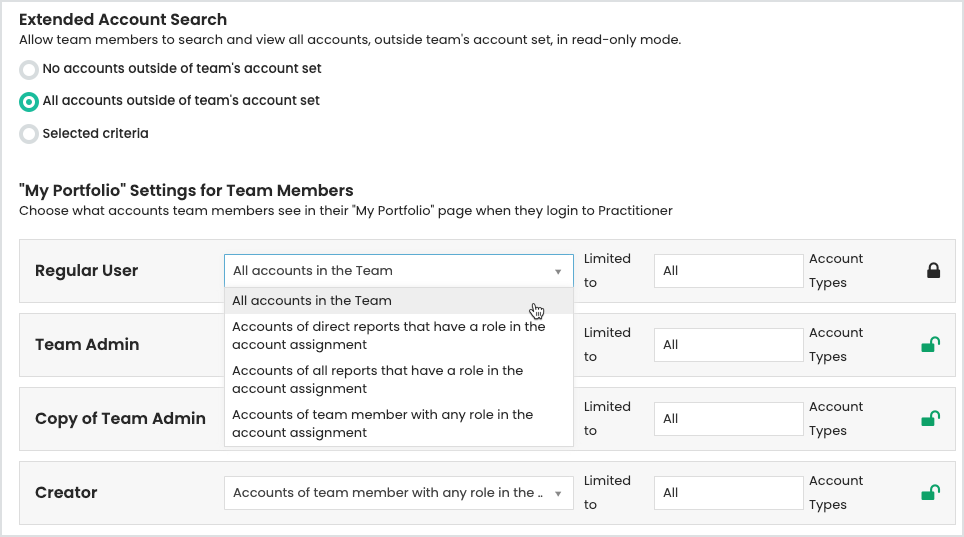Image resolution: width=964 pixels, height=537 pixels.
Task: Click the Creator row unlock icon
Action: point(930,493)
